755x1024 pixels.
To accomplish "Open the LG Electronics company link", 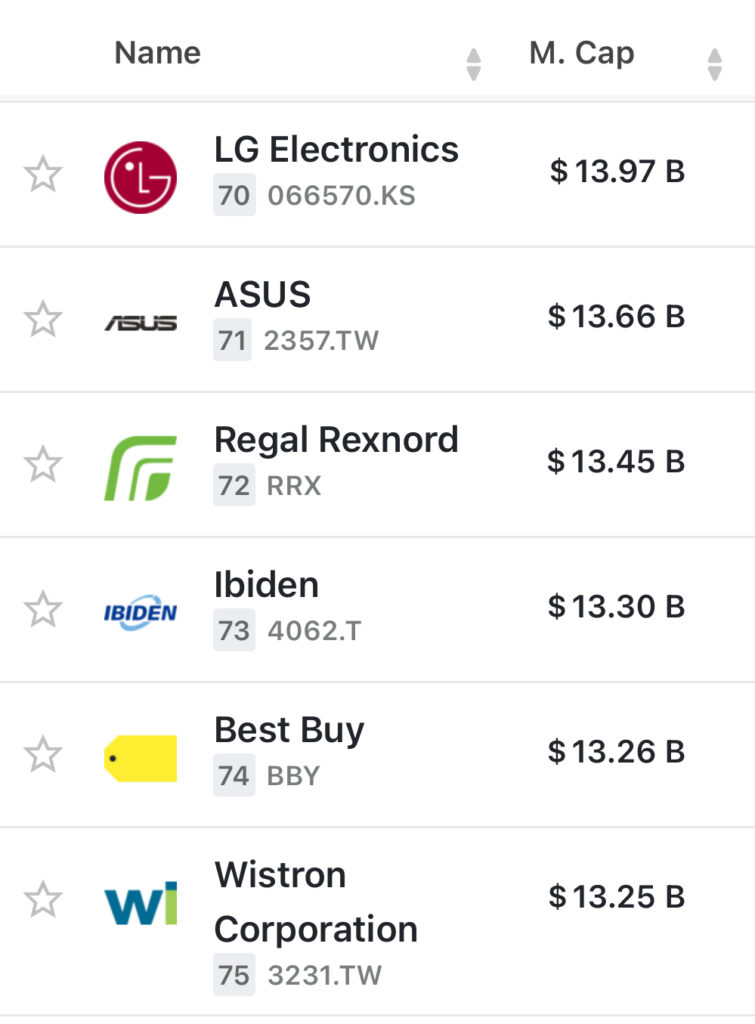I will pyautogui.click(x=336, y=150).
